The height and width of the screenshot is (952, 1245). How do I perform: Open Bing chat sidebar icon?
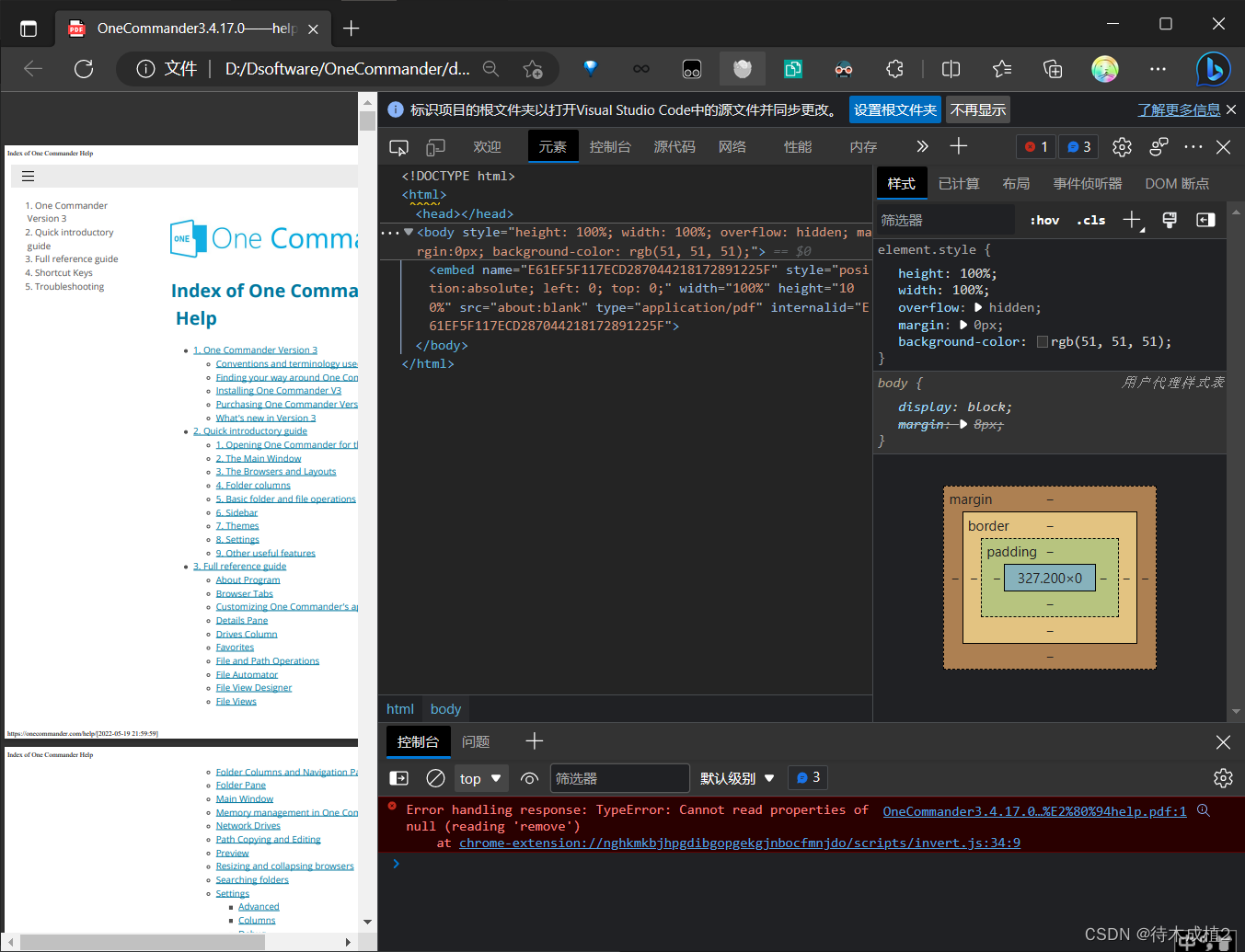coord(1214,69)
